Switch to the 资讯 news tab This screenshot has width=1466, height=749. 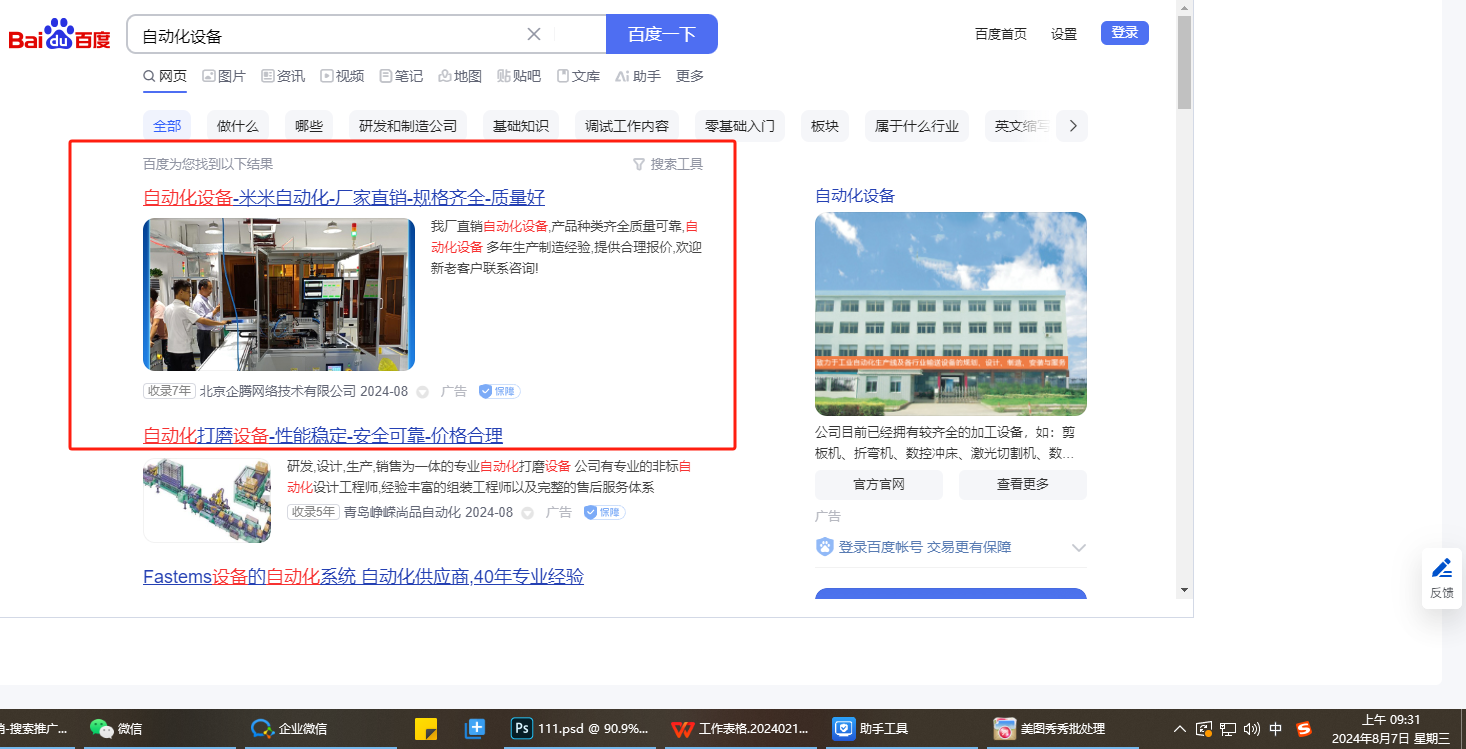(x=283, y=76)
